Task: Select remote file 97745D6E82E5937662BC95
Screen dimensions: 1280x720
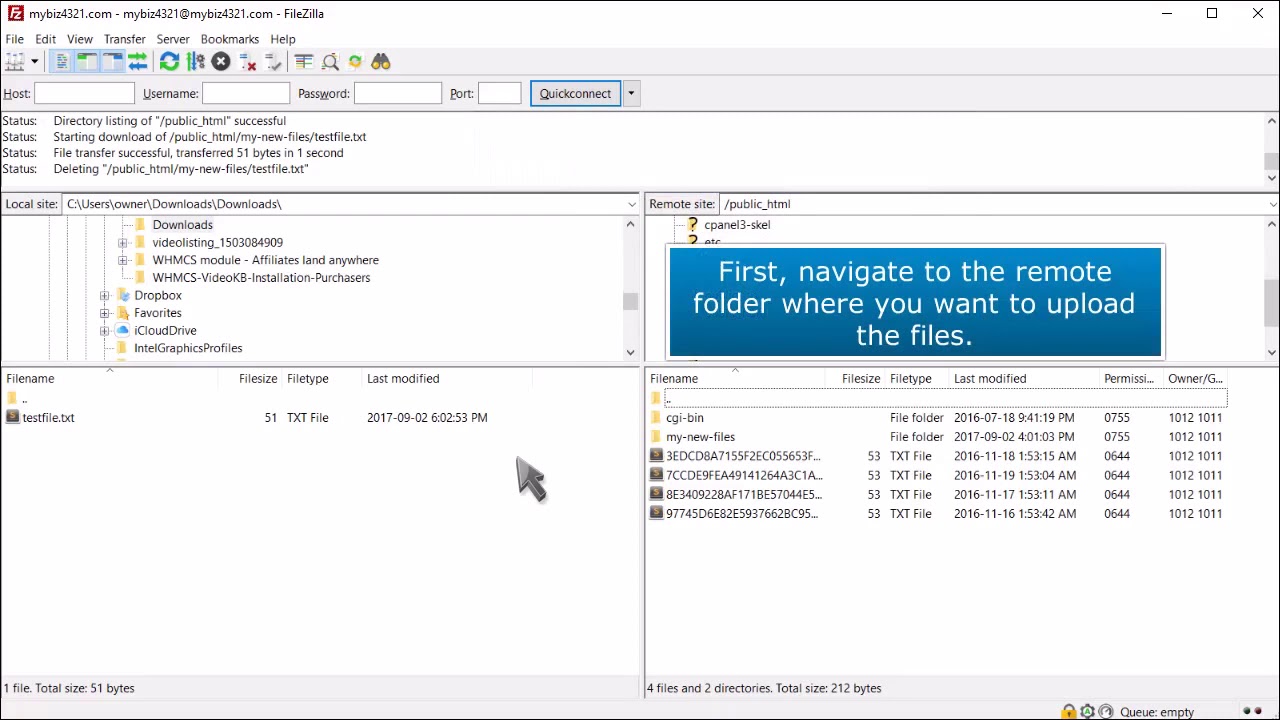Action: pos(742,513)
